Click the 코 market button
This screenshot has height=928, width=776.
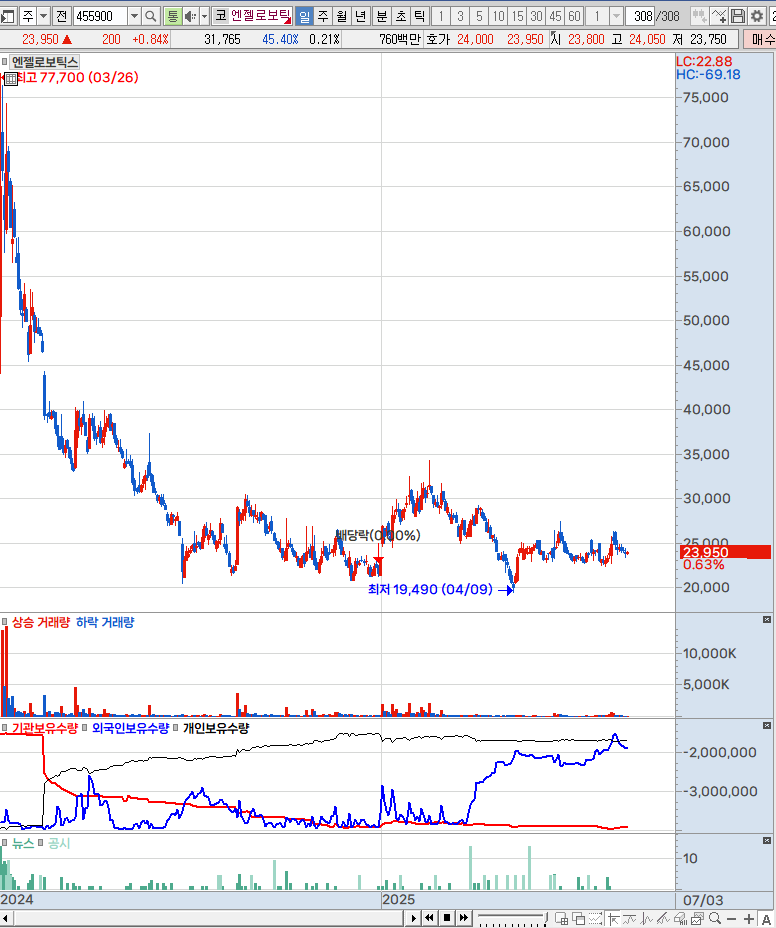(x=221, y=16)
